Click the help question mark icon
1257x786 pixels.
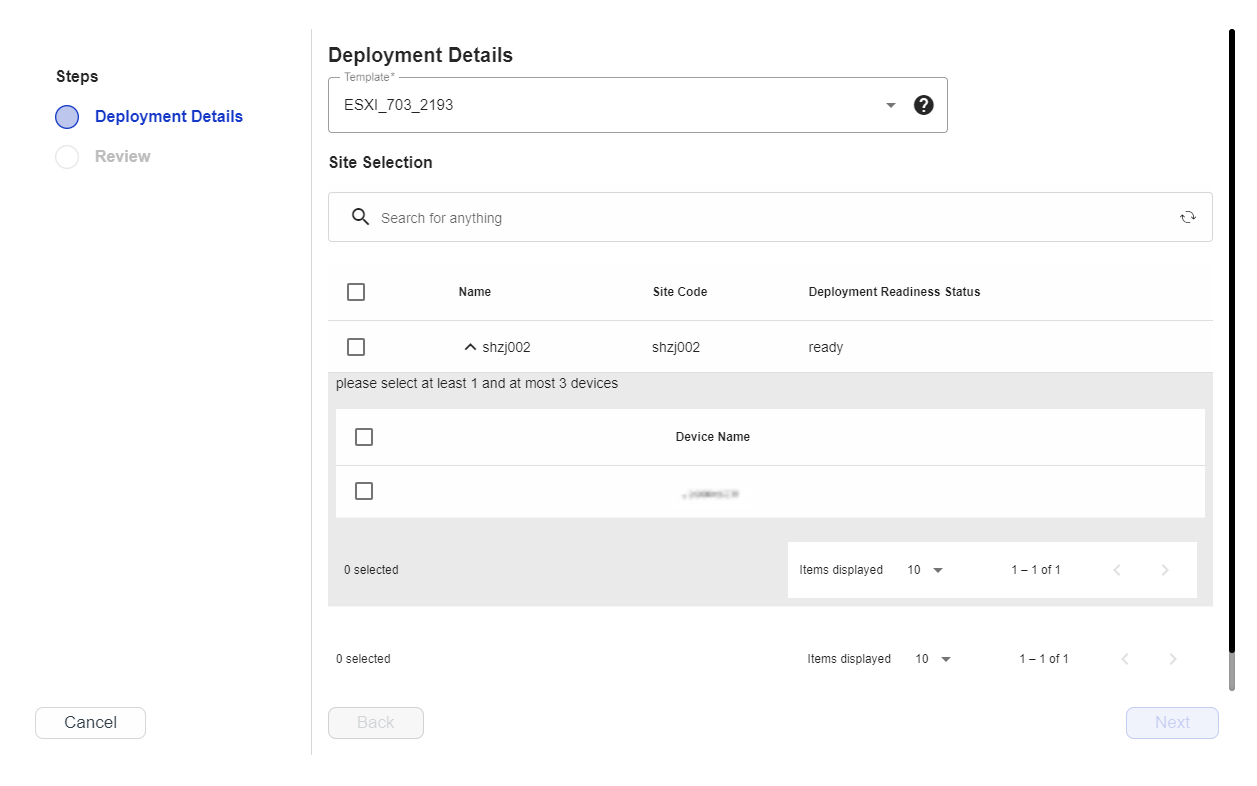point(924,105)
